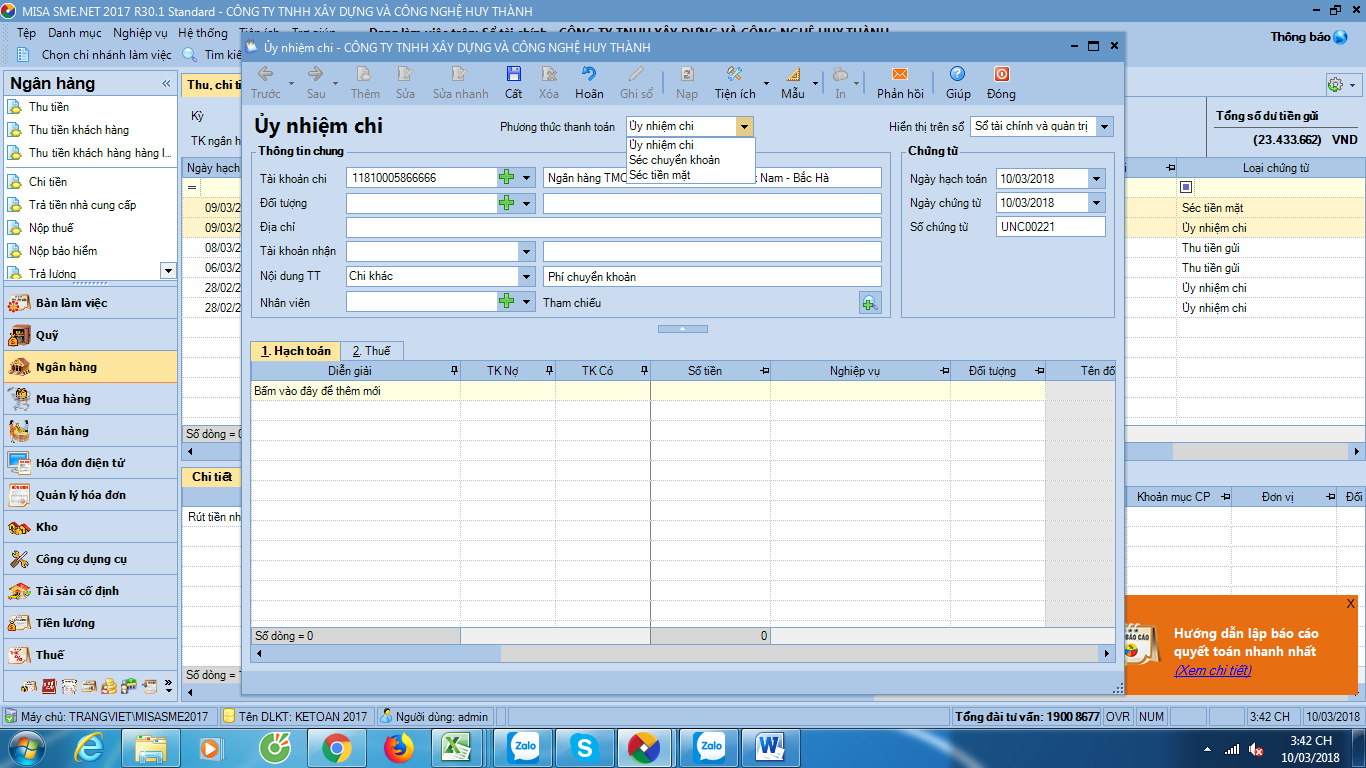Close the orange guide popup
1366x768 pixels.
point(1350,603)
